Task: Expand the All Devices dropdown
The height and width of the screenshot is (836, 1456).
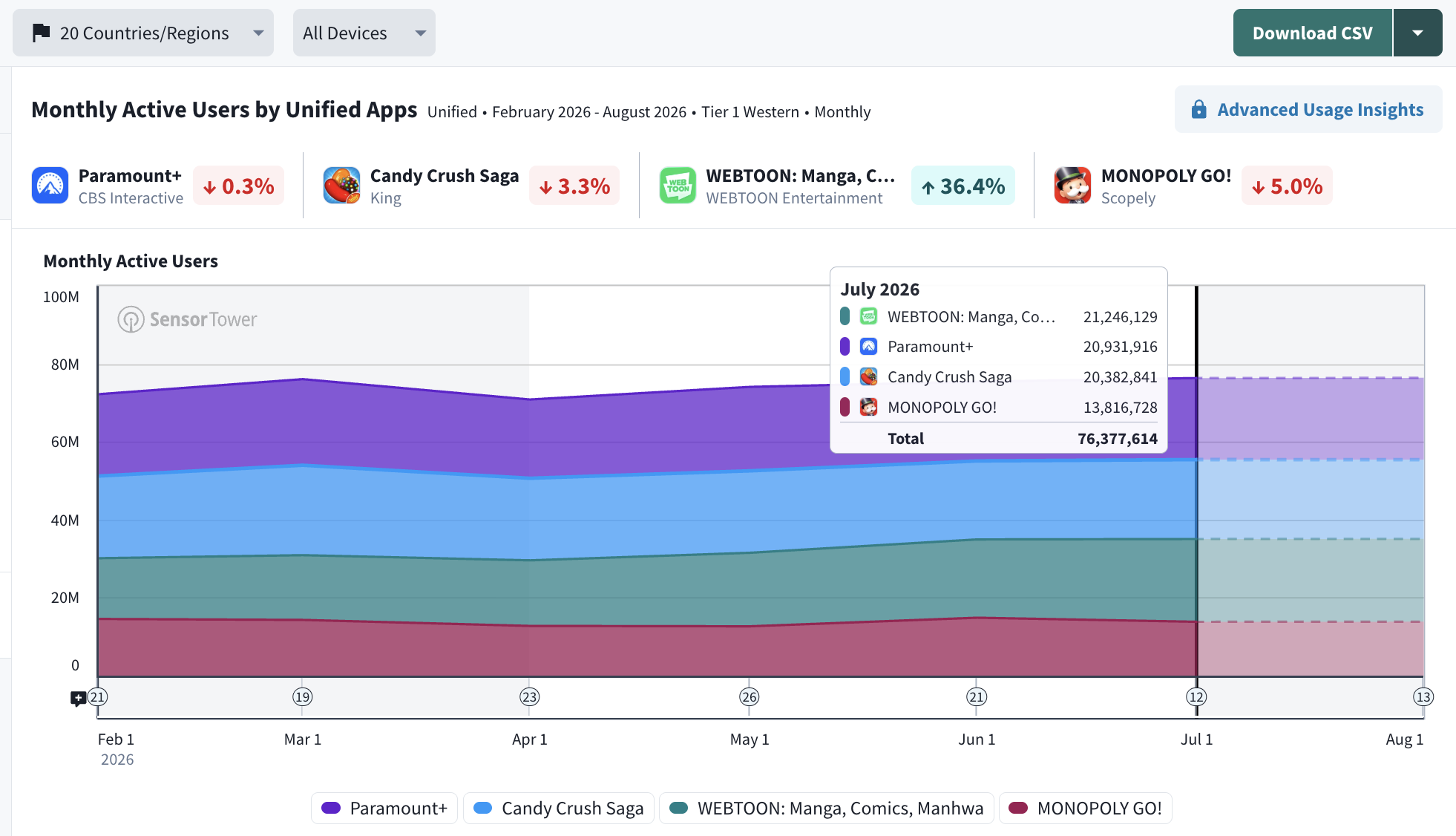Action: pyautogui.click(x=364, y=33)
